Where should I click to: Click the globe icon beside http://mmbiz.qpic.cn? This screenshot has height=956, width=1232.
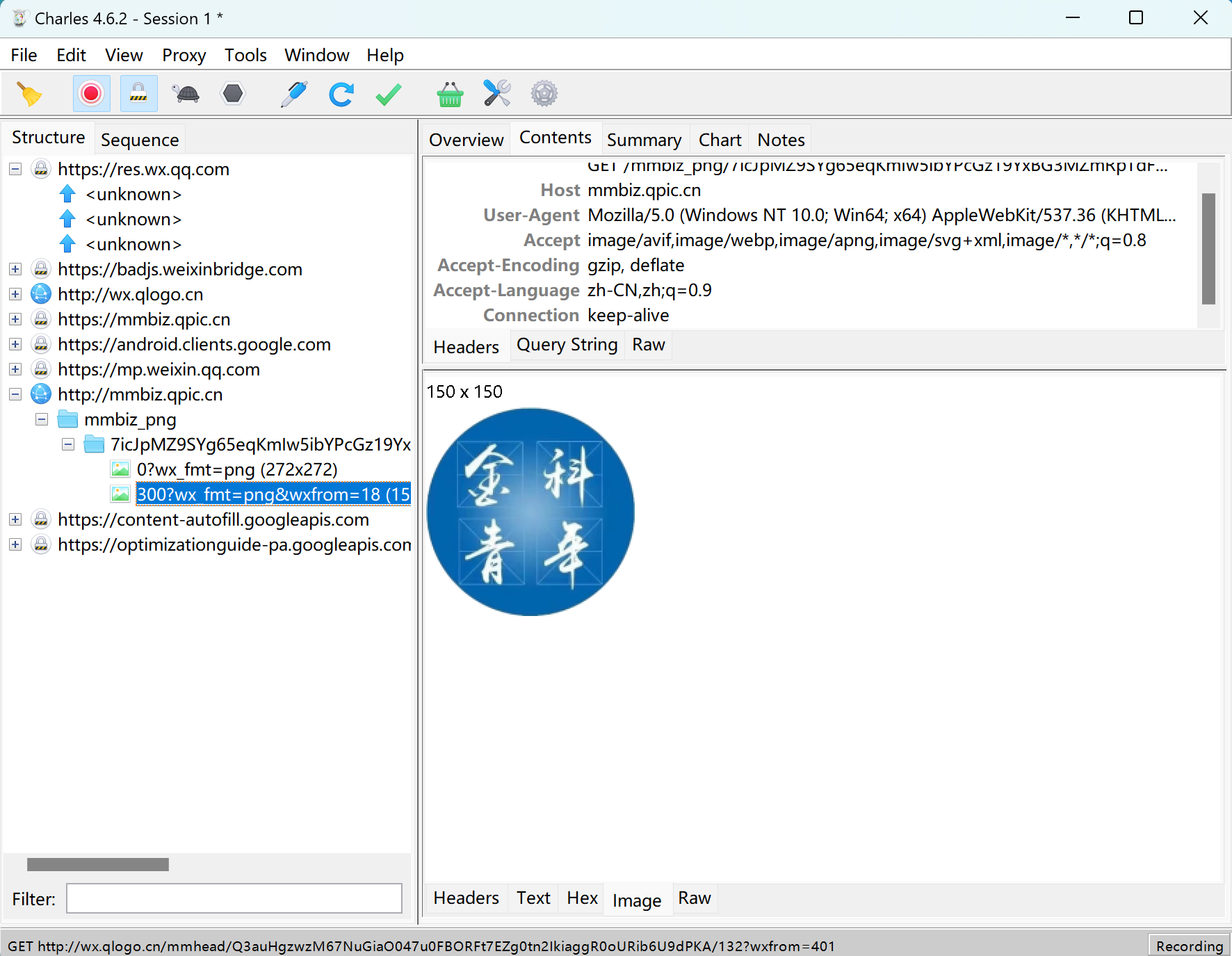pos(41,394)
